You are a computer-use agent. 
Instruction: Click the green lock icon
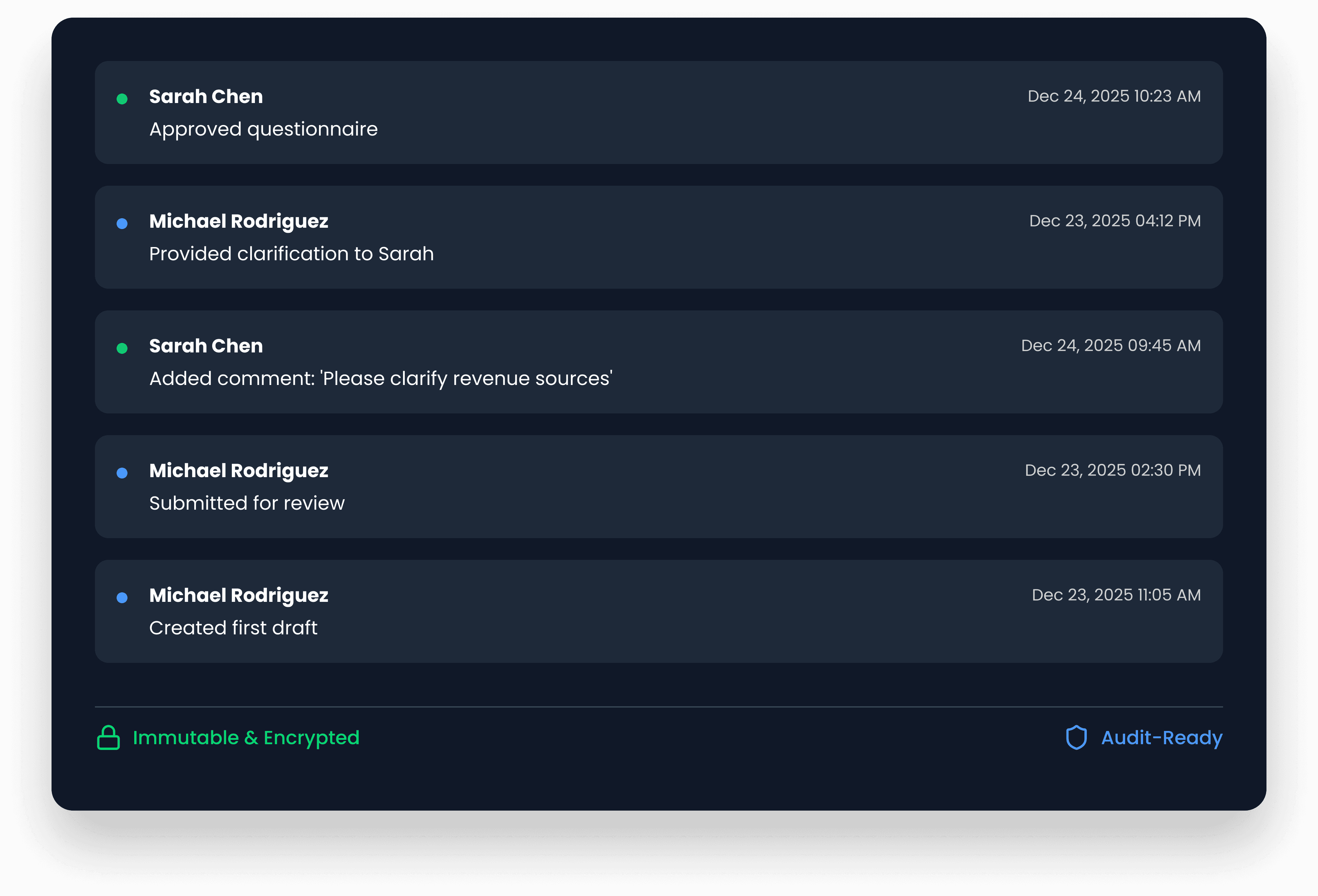(108, 738)
